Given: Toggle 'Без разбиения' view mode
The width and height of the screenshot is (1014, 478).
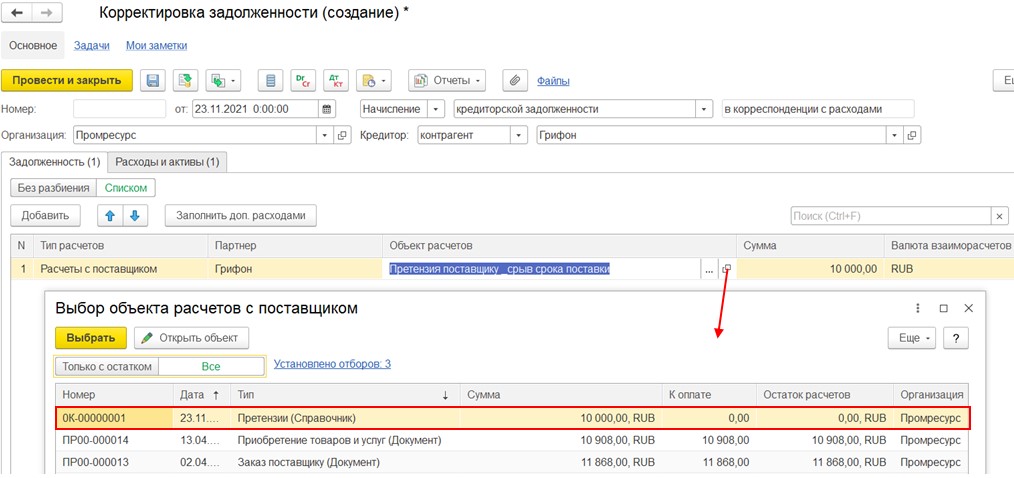Looking at the screenshot, I should pyautogui.click(x=53, y=188).
